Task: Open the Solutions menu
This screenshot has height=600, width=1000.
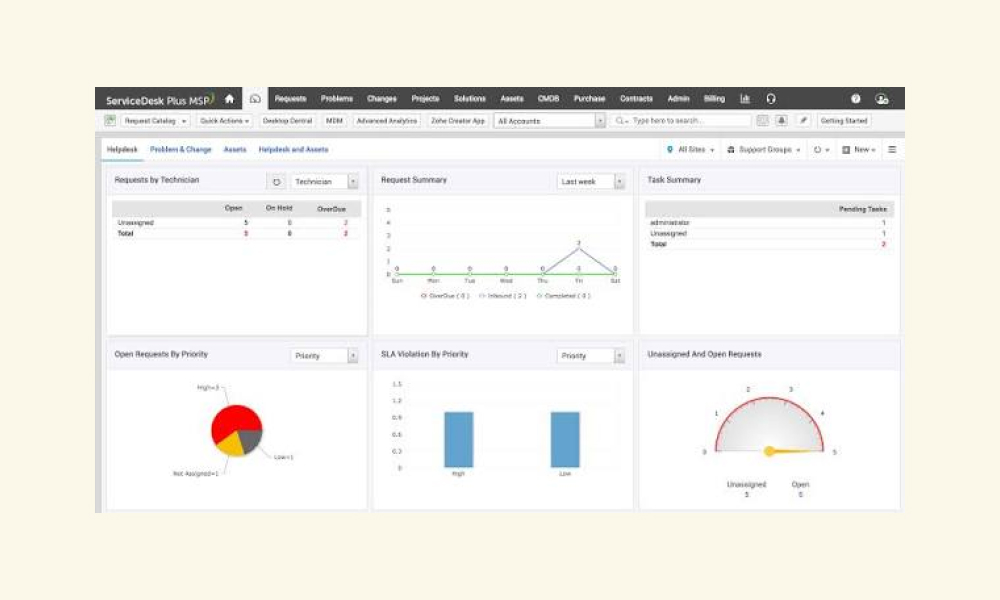Action: [x=470, y=99]
